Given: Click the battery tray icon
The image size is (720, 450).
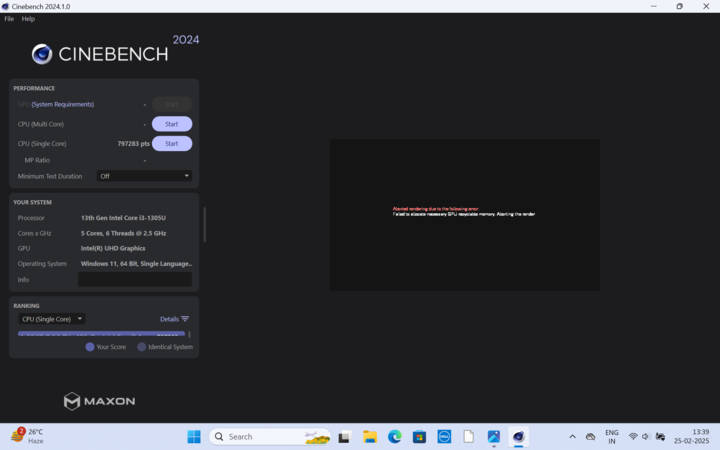Looking at the screenshot, I should [661, 436].
